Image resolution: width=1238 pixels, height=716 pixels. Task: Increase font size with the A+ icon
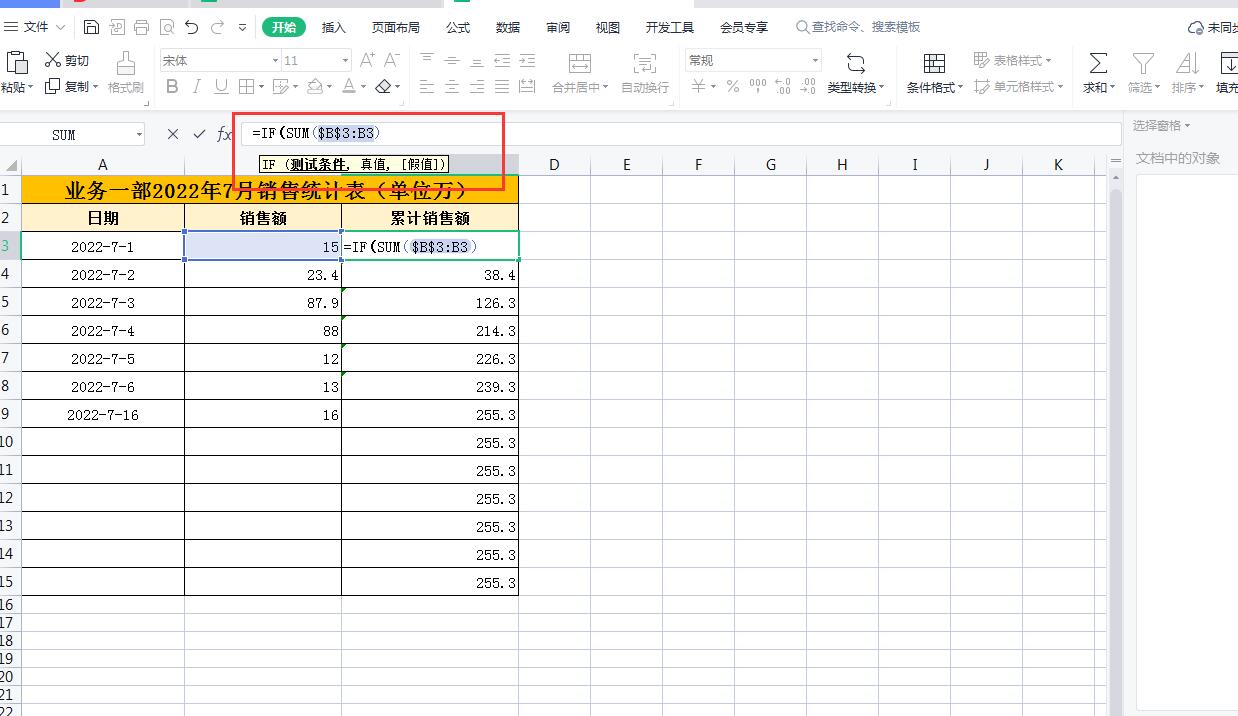367,61
